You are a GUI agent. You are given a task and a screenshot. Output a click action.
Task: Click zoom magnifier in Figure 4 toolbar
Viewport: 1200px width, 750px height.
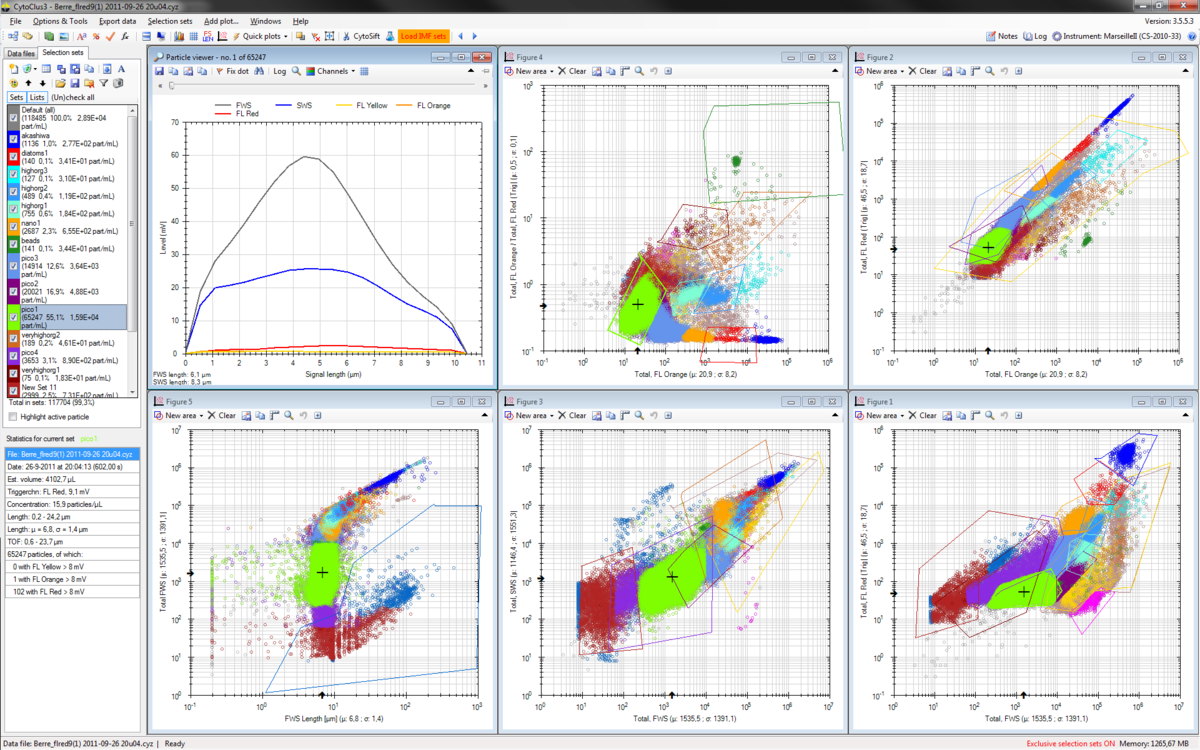pos(638,71)
